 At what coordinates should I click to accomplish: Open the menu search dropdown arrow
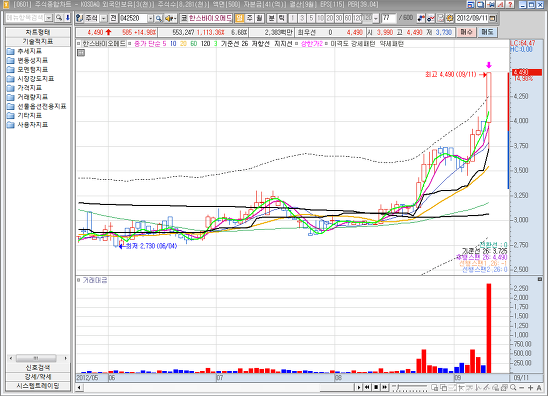[49, 18]
